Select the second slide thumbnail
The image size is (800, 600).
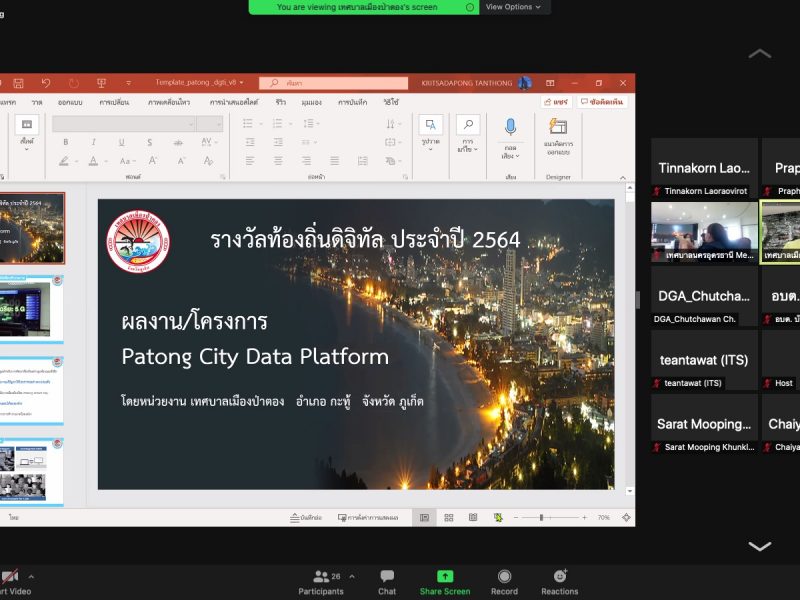point(32,310)
